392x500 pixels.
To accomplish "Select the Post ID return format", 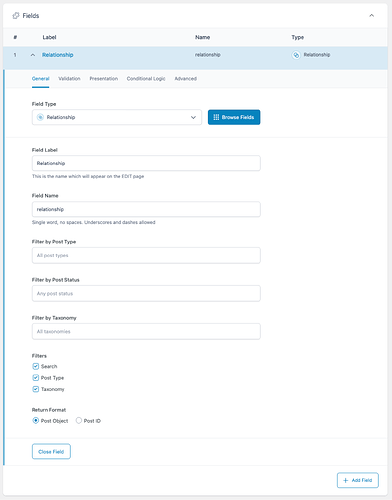I will 79,421.
